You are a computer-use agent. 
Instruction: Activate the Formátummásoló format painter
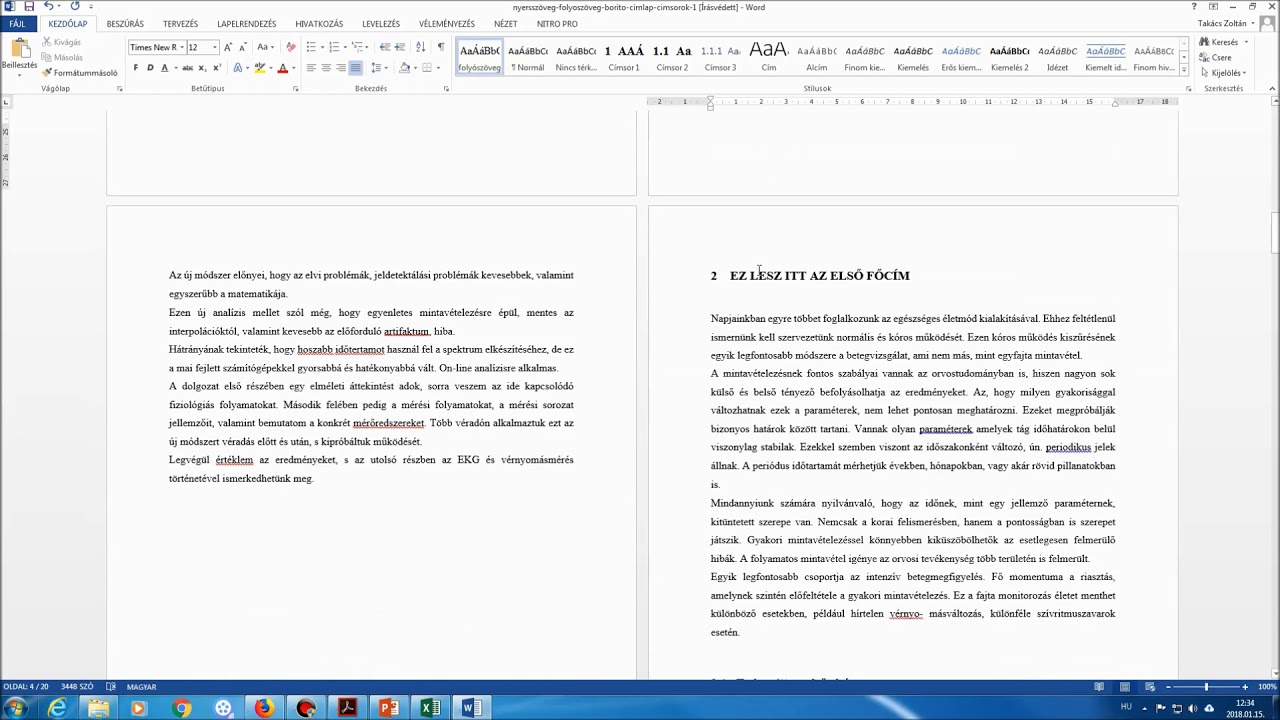[x=80, y=72]
